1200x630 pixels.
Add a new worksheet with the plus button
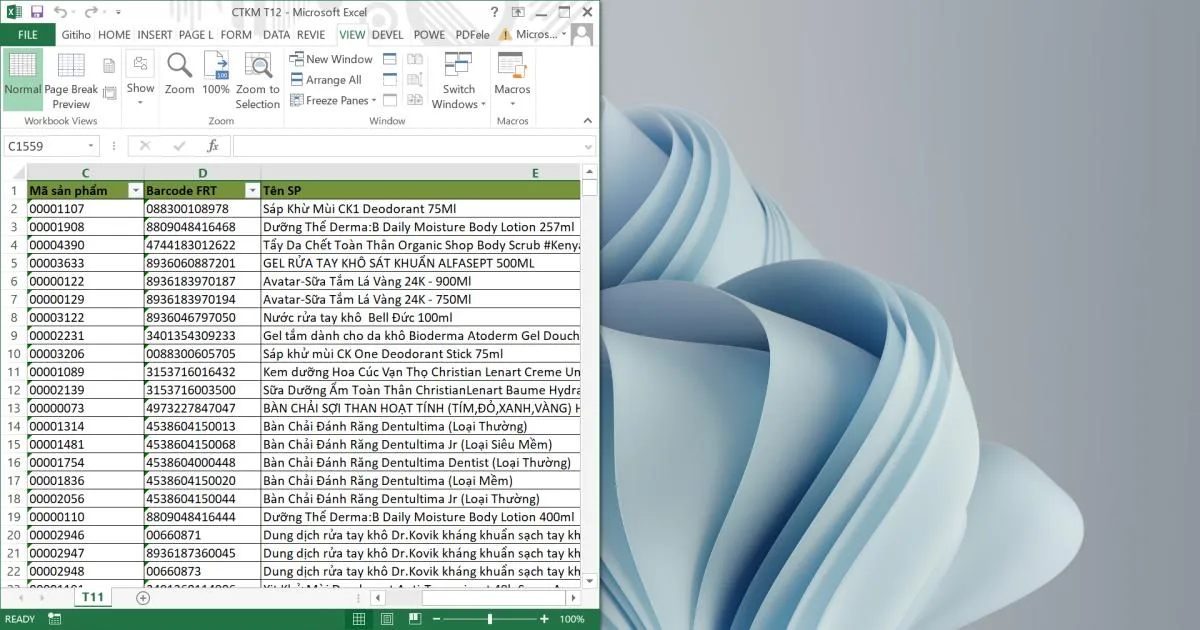pyautogui.click(x=142, y=596)
